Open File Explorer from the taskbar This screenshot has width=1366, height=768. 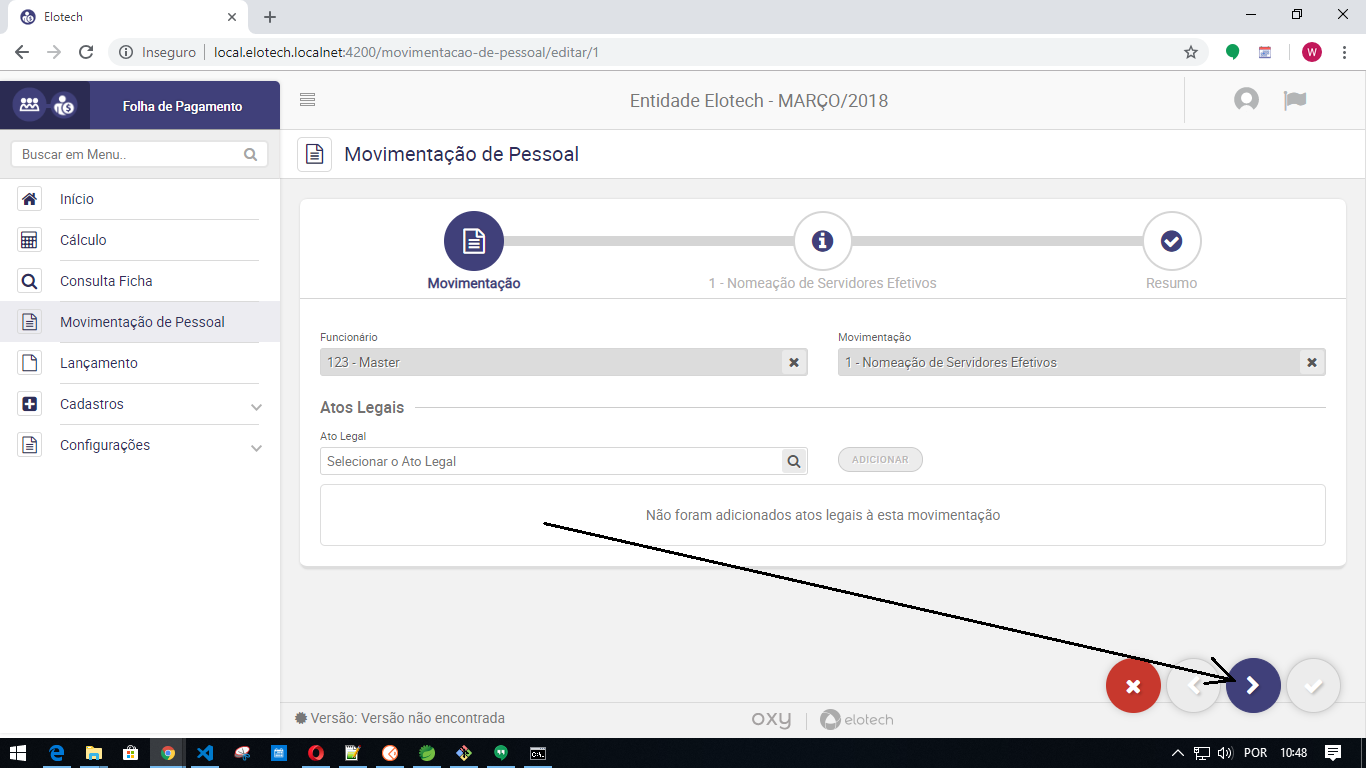click(x=94, y=753)
